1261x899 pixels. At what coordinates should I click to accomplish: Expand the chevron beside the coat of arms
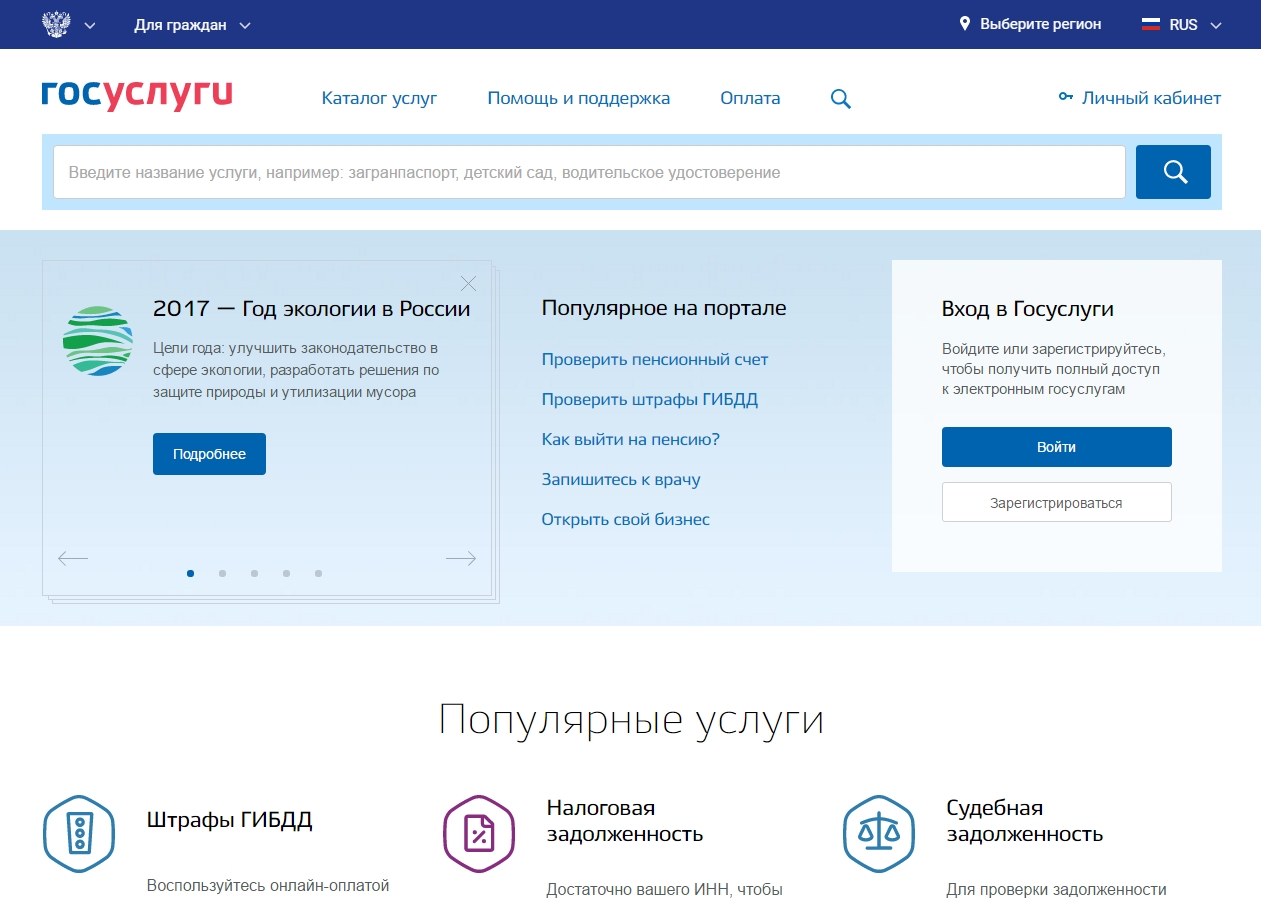(90, 25)
